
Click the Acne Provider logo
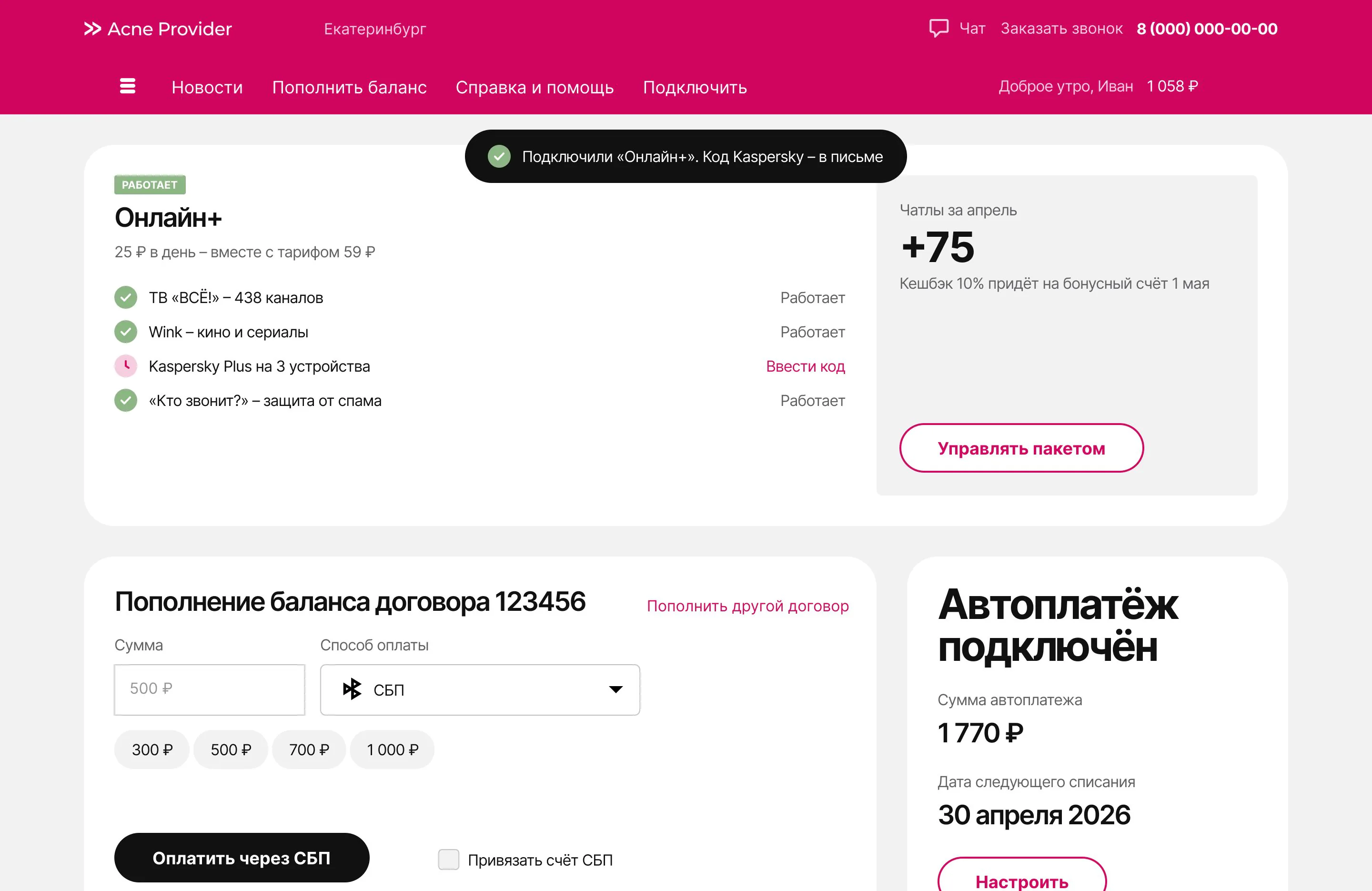click(x=158, y=29)
